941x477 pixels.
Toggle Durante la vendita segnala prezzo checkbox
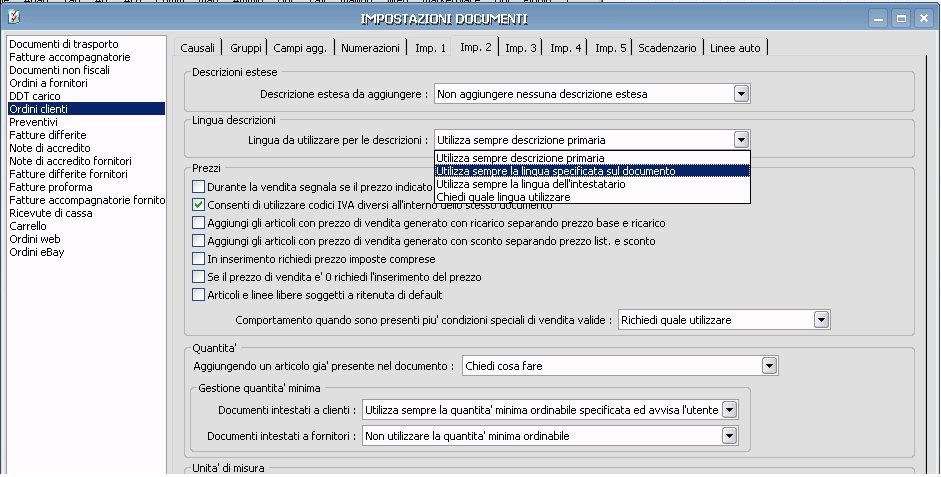tap(199, 187)
